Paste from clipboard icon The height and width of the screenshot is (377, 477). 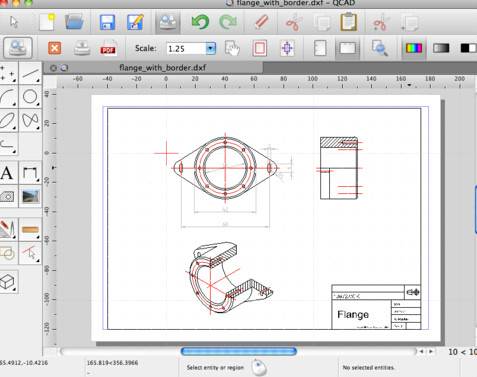point(349,22)
